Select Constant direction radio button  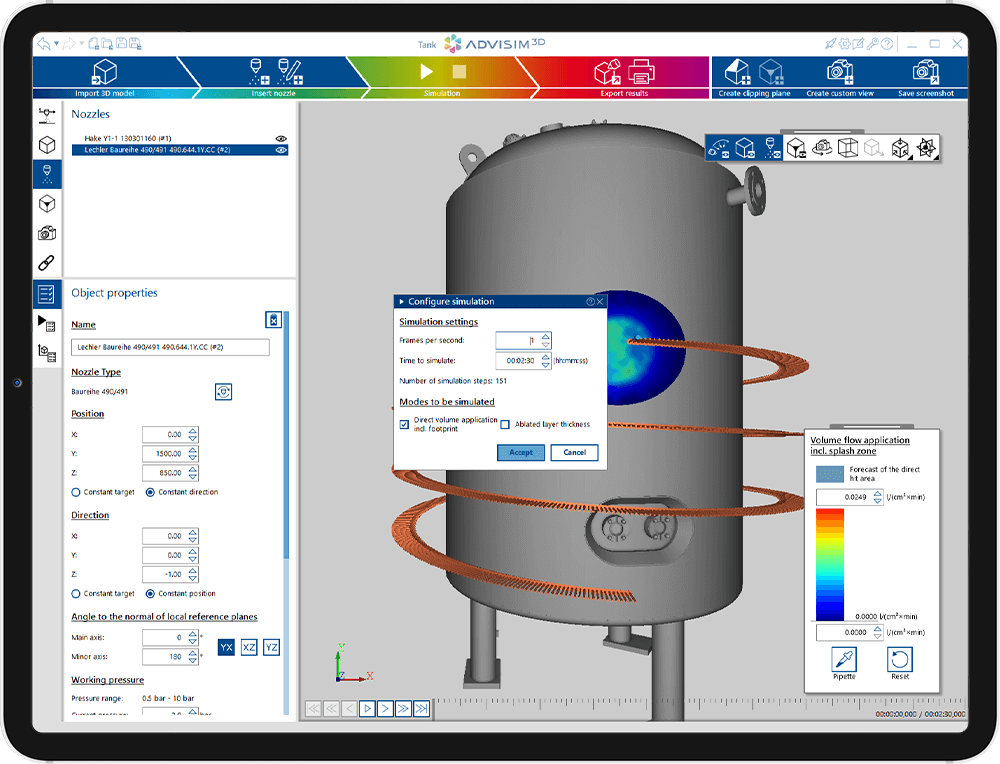point(150,492)
